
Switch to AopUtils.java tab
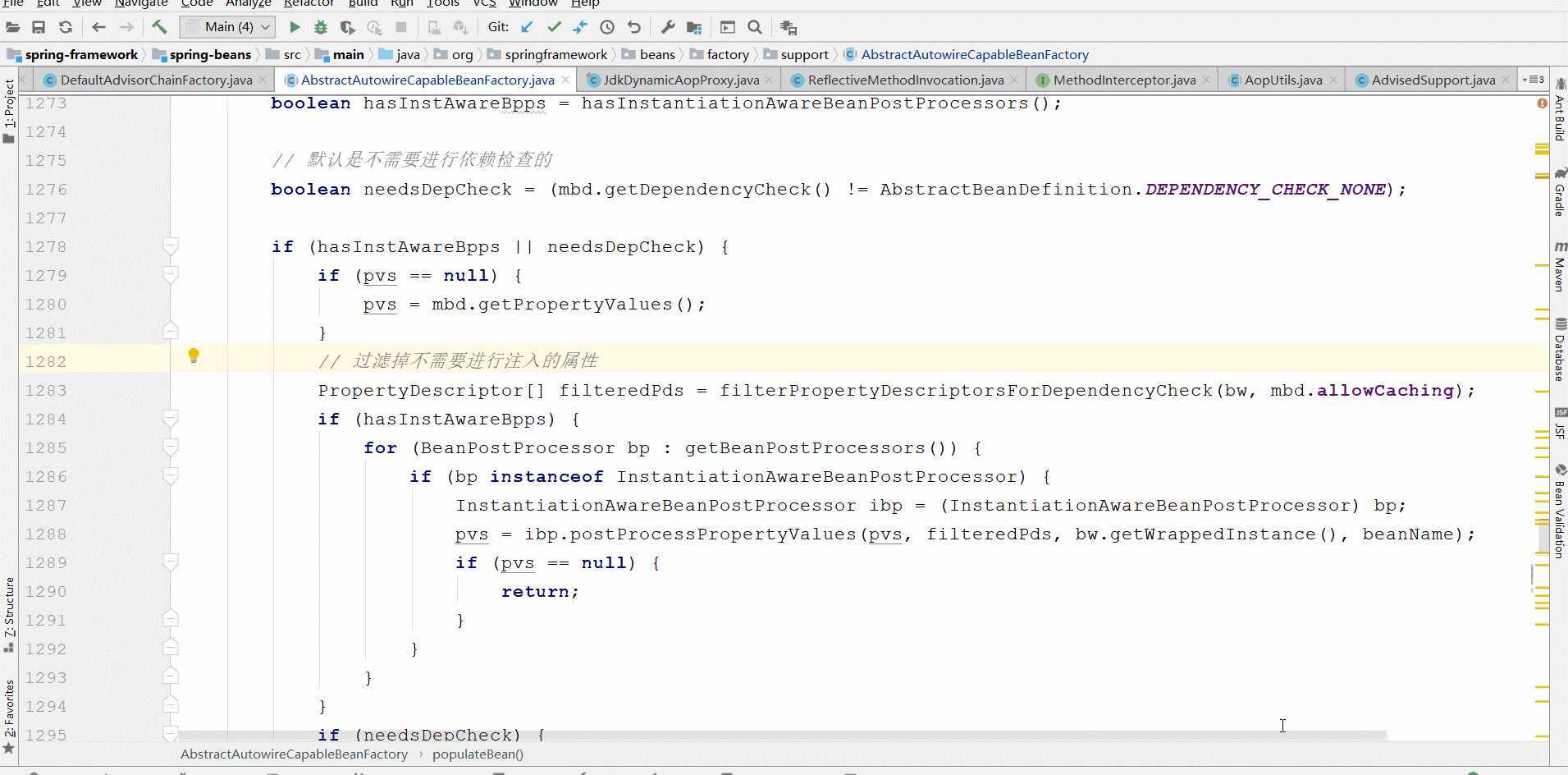coord(1282,80)
